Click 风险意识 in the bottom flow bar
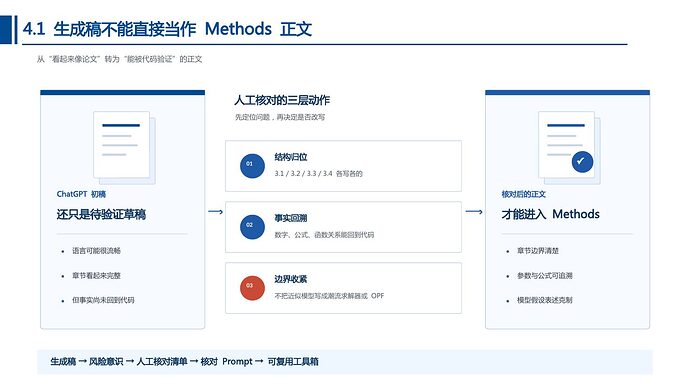The image size is (690, 388). [x=106, y=362]
